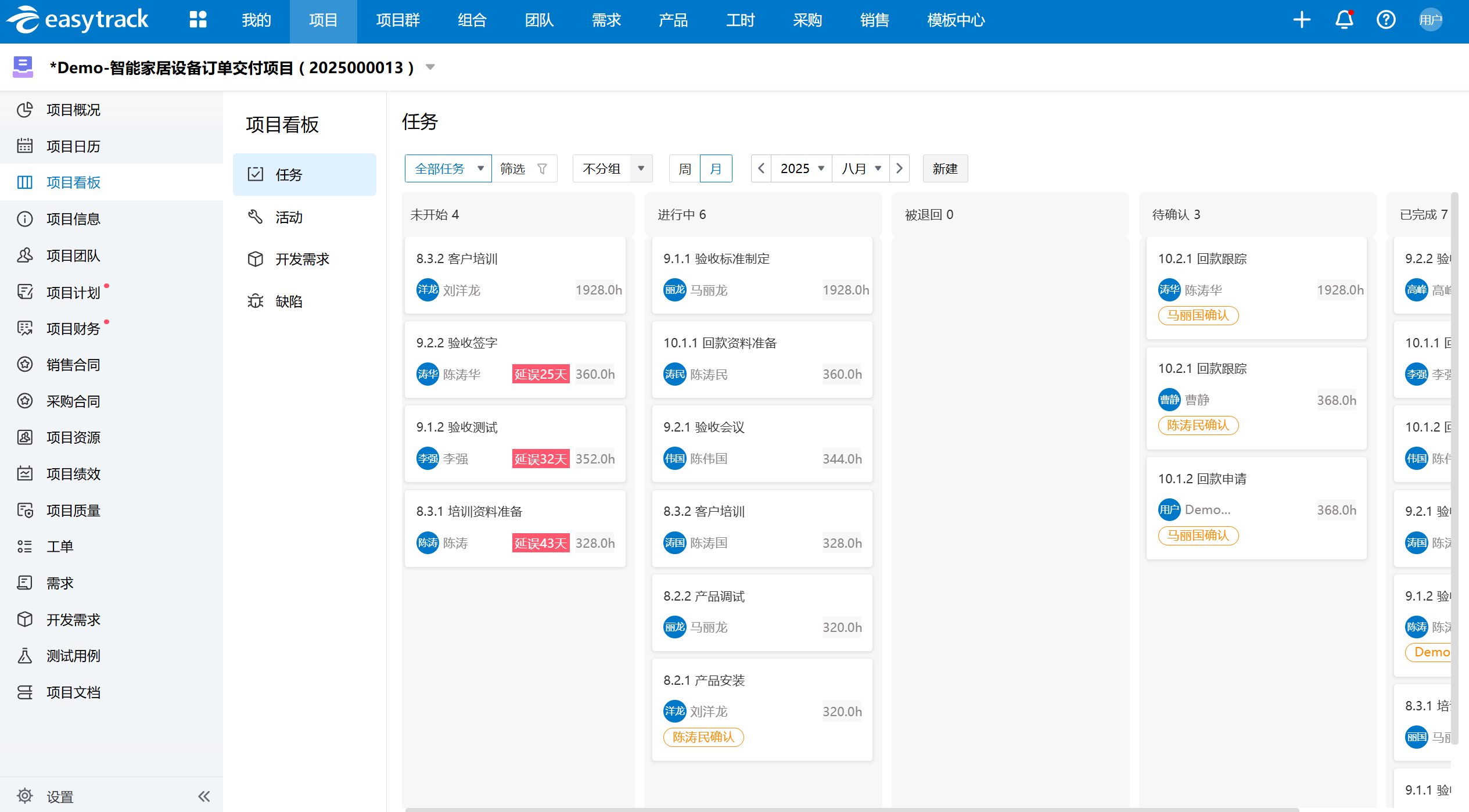Open the 缺陷 bug board
The width and height of the screenshot is (1469, 812).
[x=289, y=301]
